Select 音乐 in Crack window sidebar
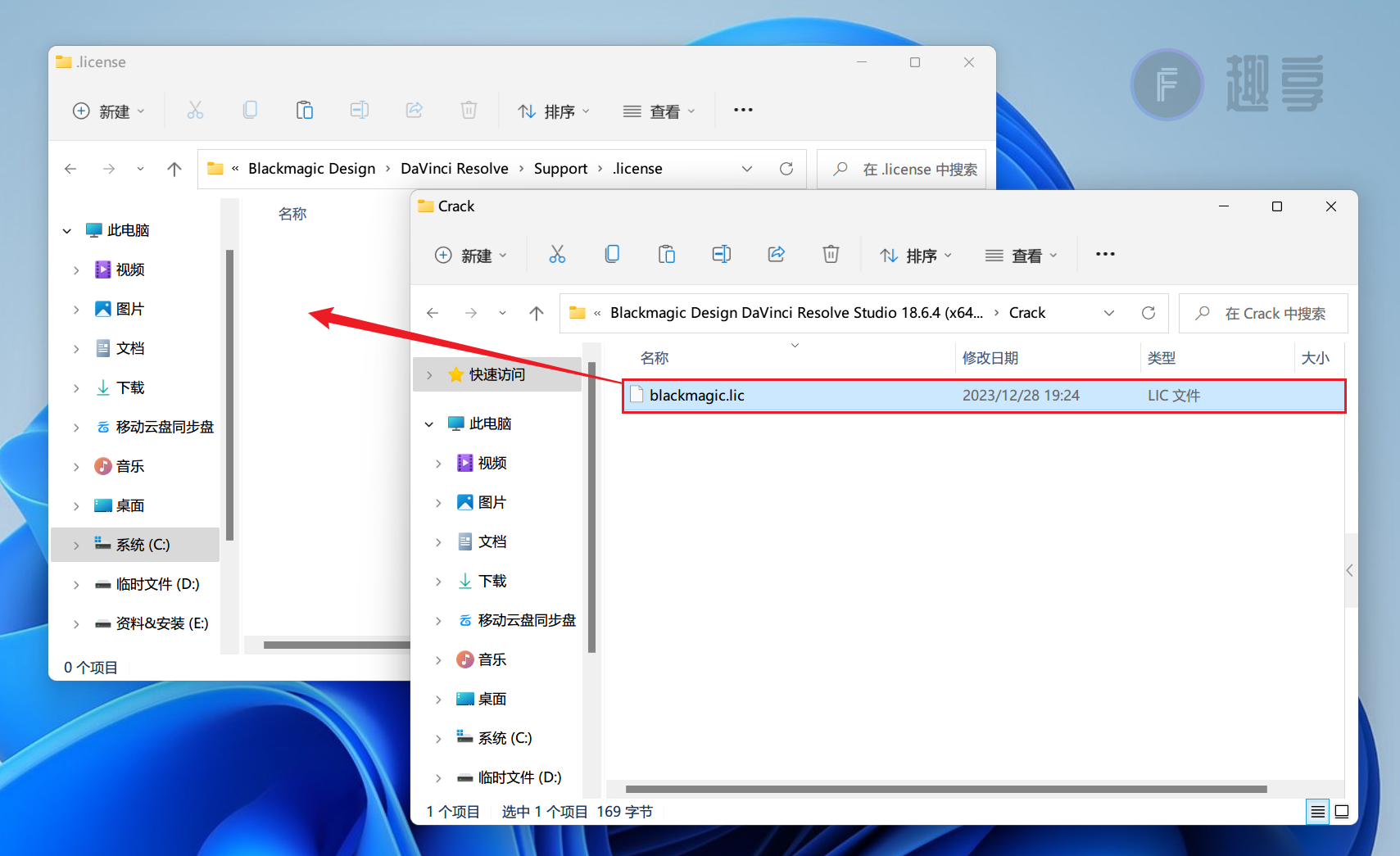The image size is (1400, 856). [492, 660]
